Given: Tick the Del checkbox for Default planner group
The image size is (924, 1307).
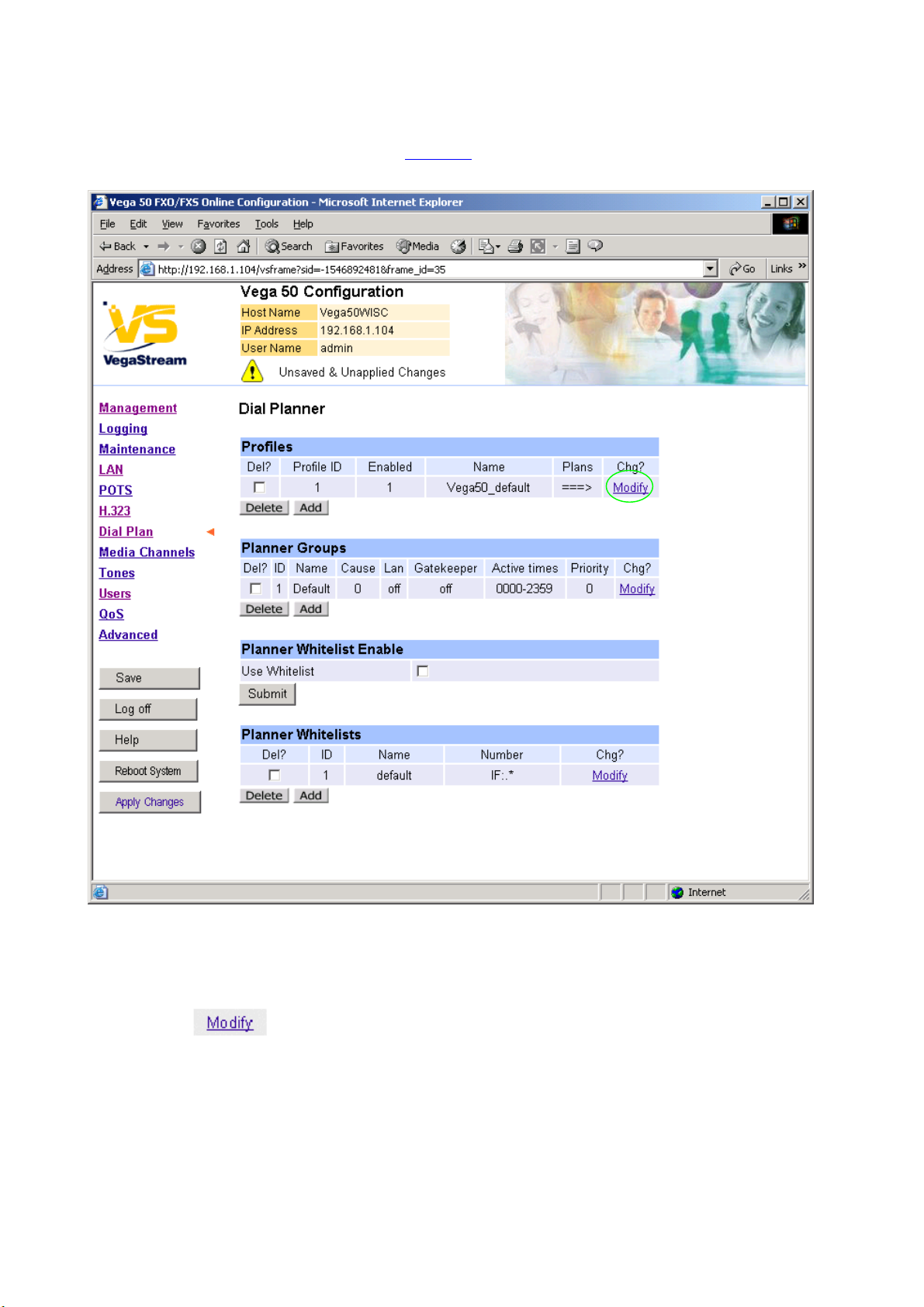Looking at the screenshot, I should point(255,589).
